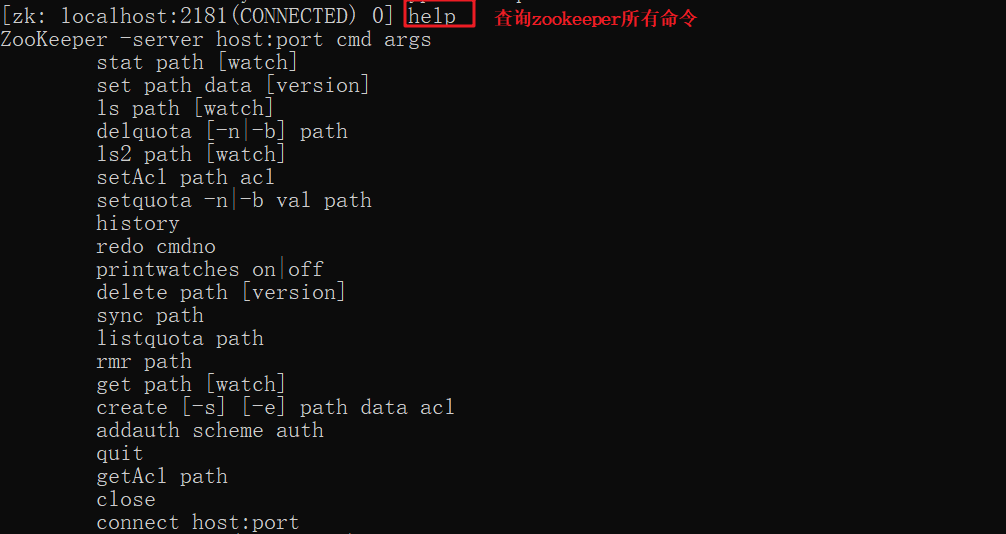Click the 'rmr path' line
This screenshot has height=534, width=1006.
tap(144, 362)
